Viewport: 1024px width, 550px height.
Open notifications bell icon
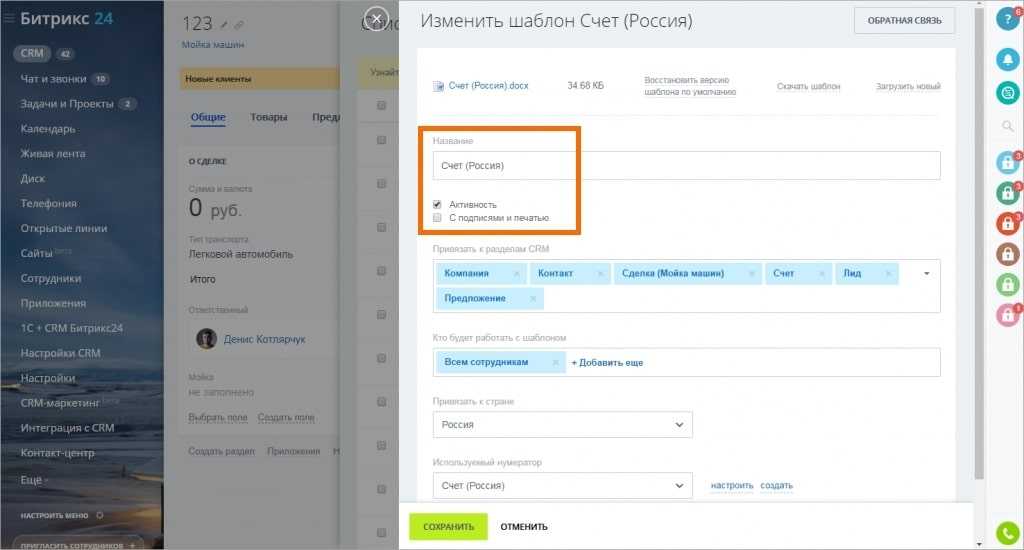point(1008,60)
